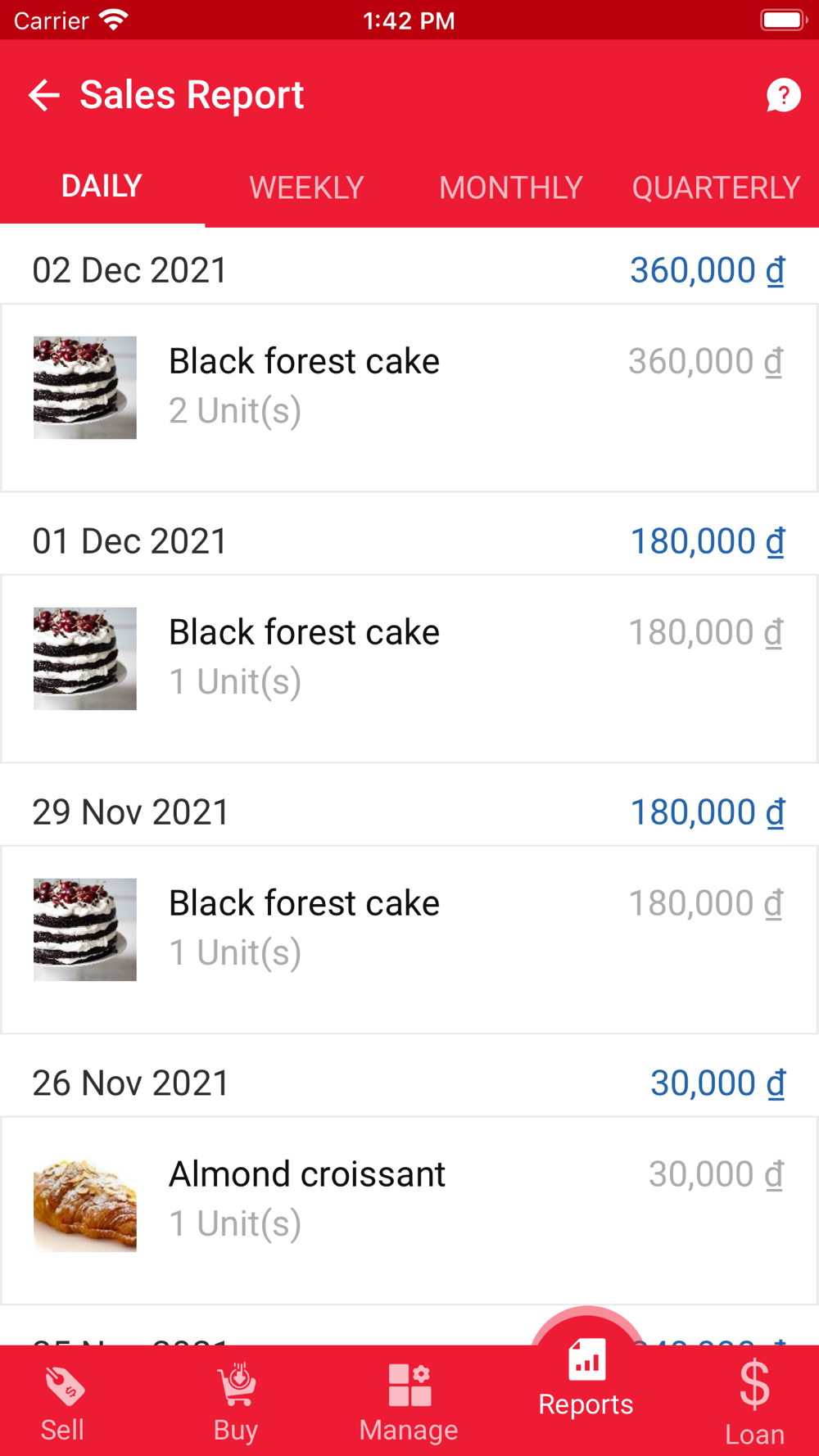
Task: Open the help question mark icon
Action: click(783, 95)
